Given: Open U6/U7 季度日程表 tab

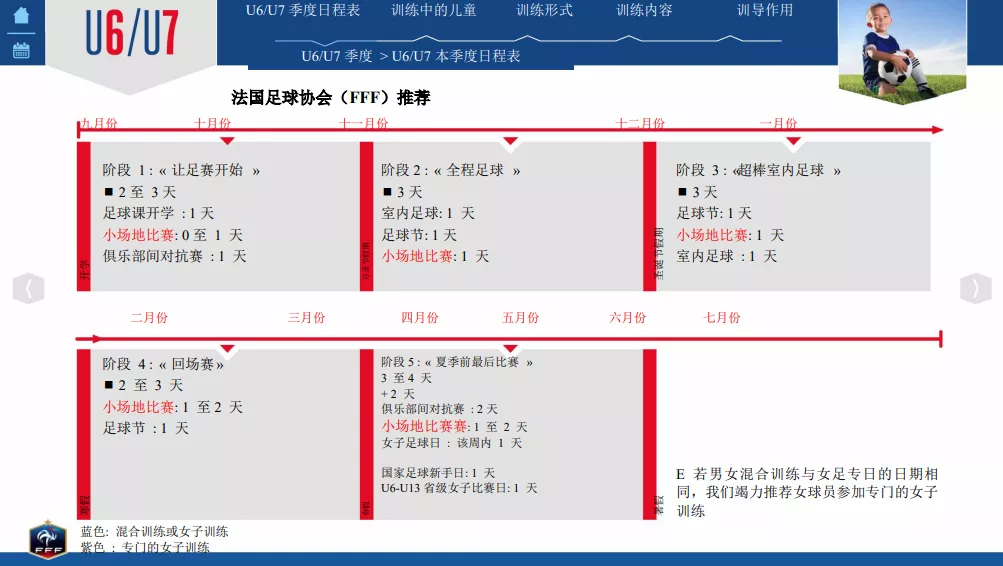Looking at the screenshot, I should point(303,10).
